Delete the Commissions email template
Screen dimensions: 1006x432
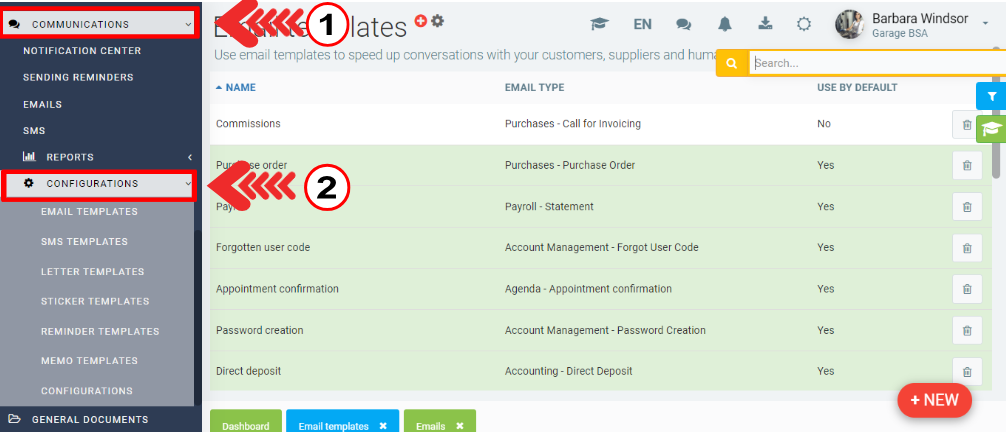(966, 124)
